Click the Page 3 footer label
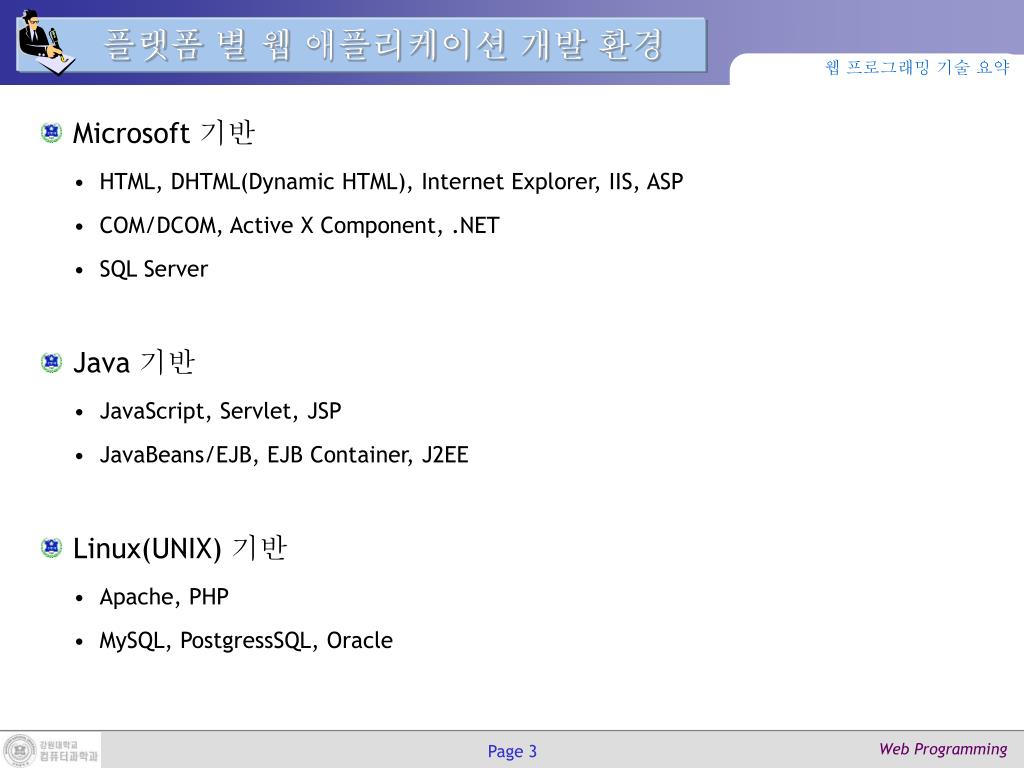Screen dimensions: 1024x768 [x=512, y=752]
